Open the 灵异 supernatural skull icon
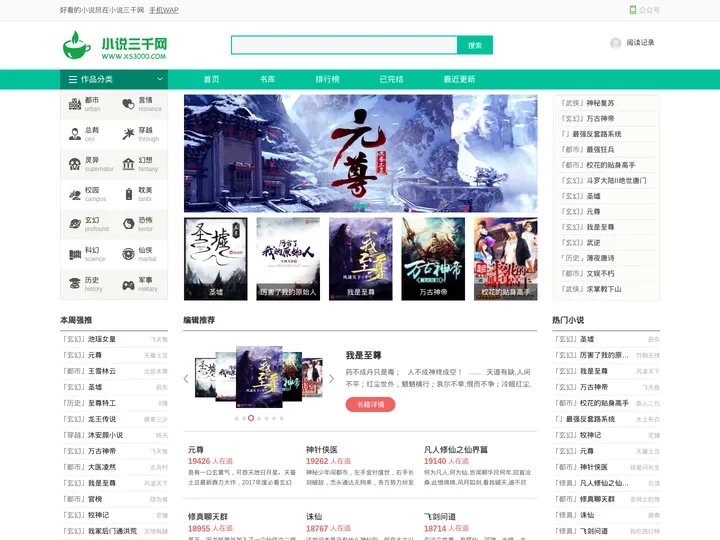720x540 pixels. [x=75, y=164]
